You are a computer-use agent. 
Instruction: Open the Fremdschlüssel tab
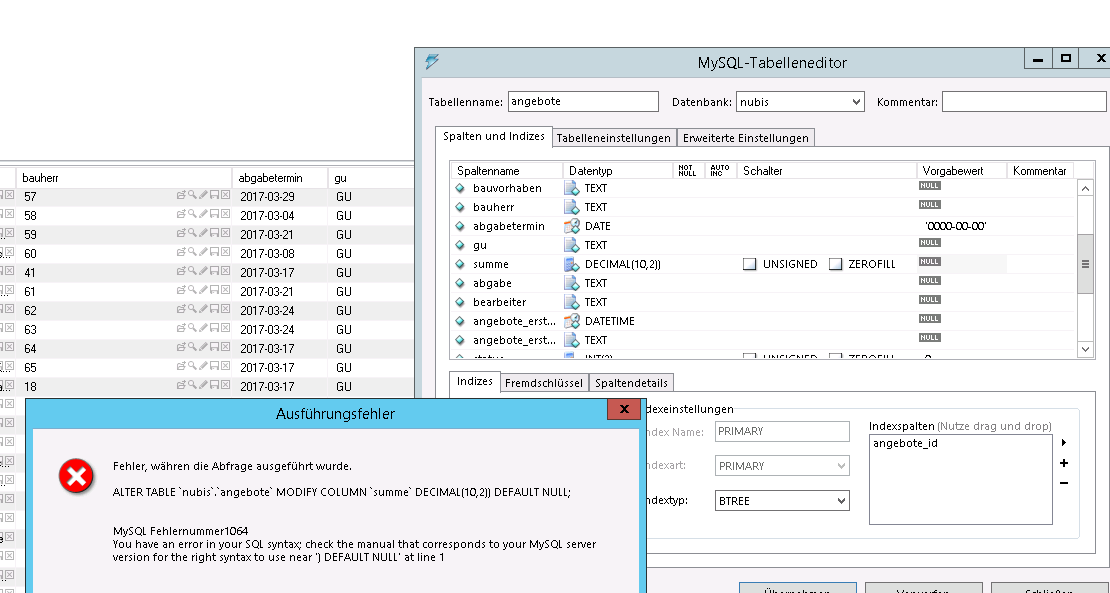(x=543, y=383)
